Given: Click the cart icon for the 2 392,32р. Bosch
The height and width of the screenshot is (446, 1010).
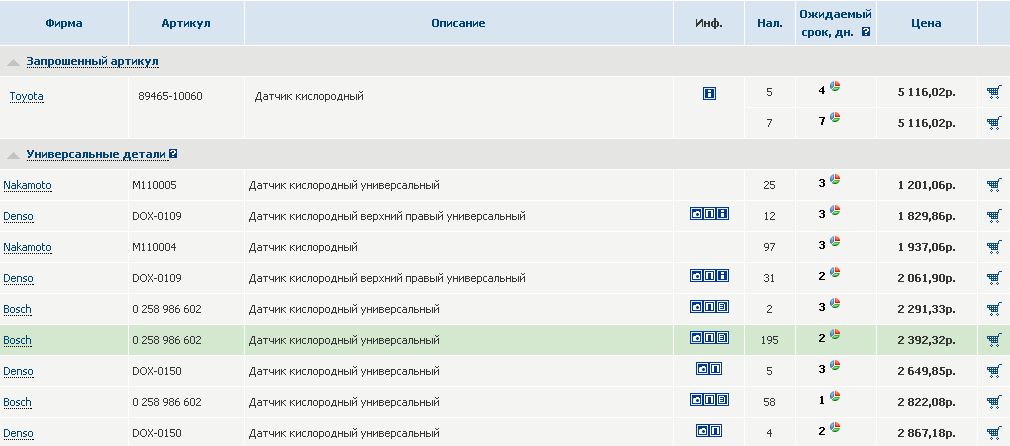Looking at the screenshot, I should tap(993, 340).
